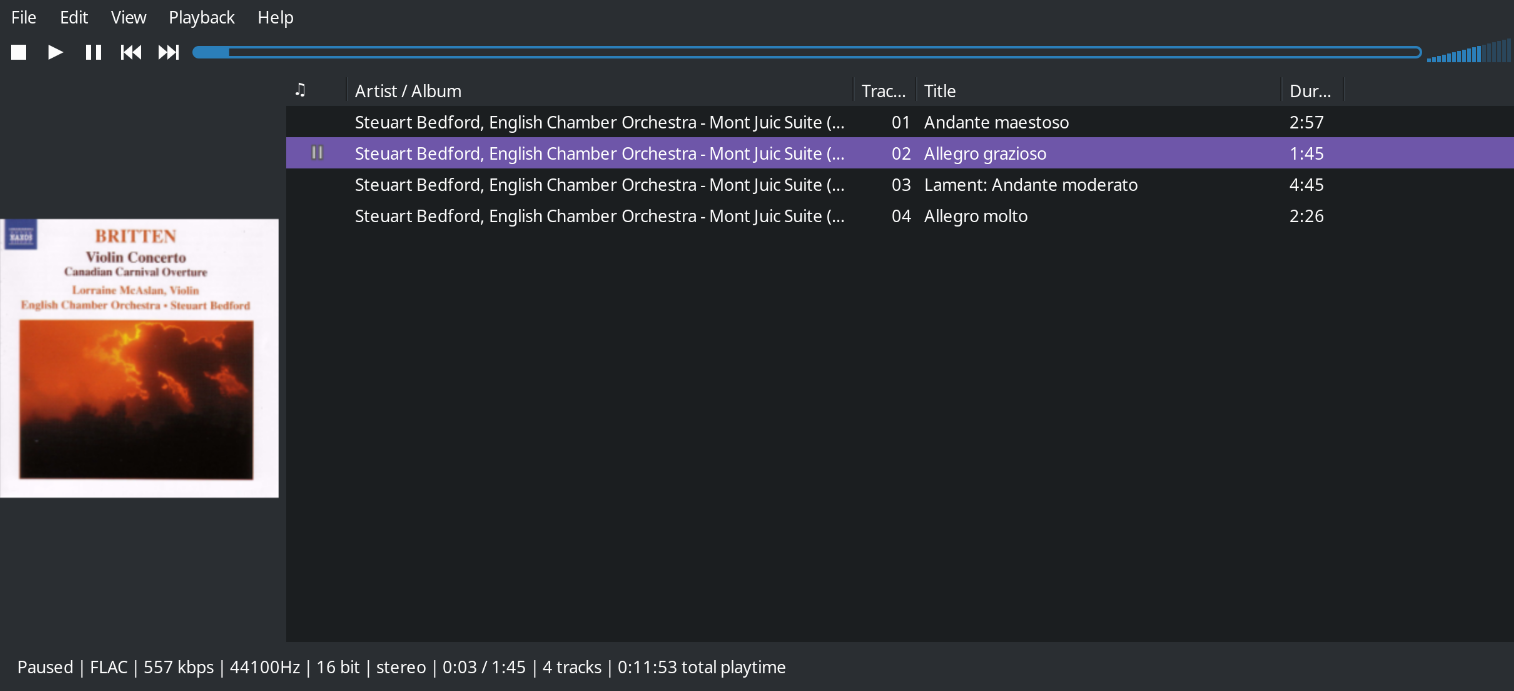Open the Edit menu

73,17
